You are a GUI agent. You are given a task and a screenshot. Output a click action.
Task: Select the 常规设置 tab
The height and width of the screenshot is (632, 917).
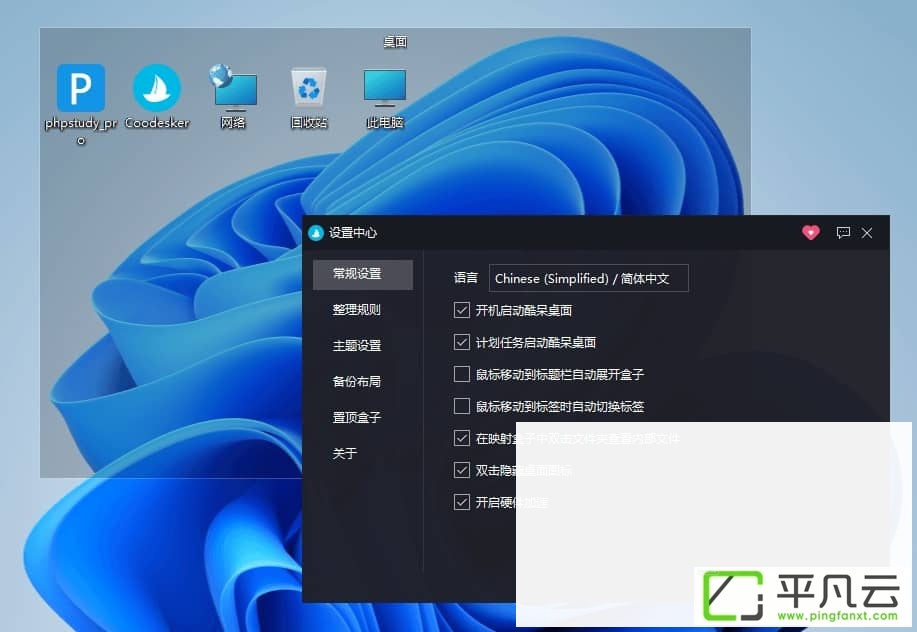[x=363, y=274]
